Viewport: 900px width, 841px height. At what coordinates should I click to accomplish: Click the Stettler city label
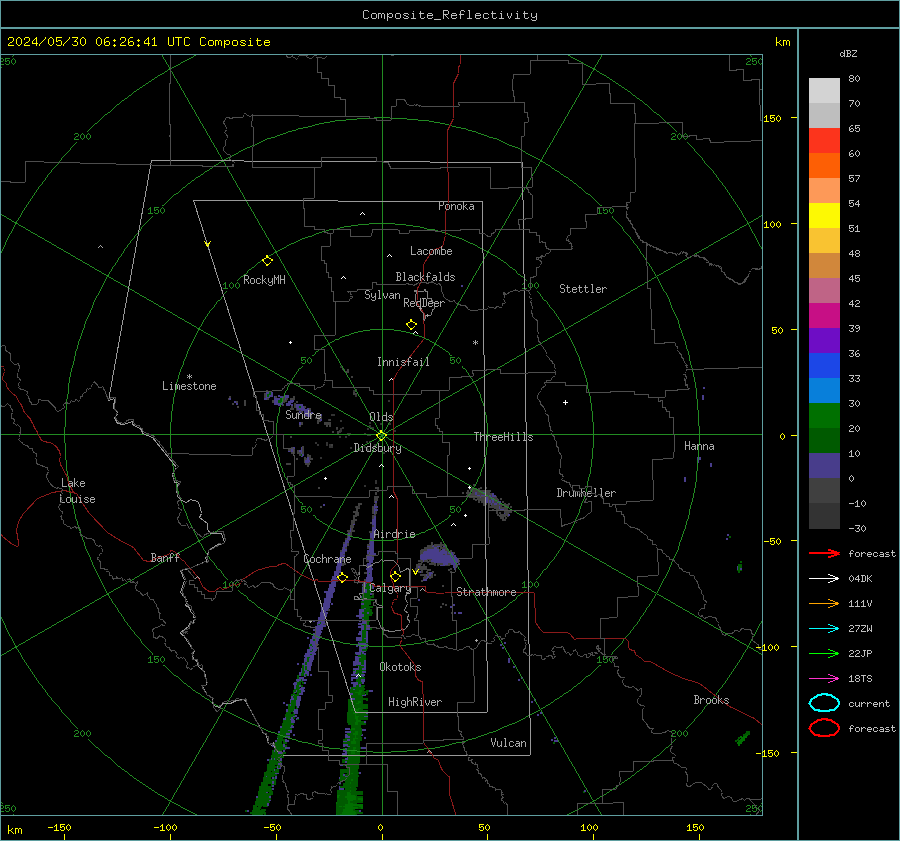tap(583, 289)
